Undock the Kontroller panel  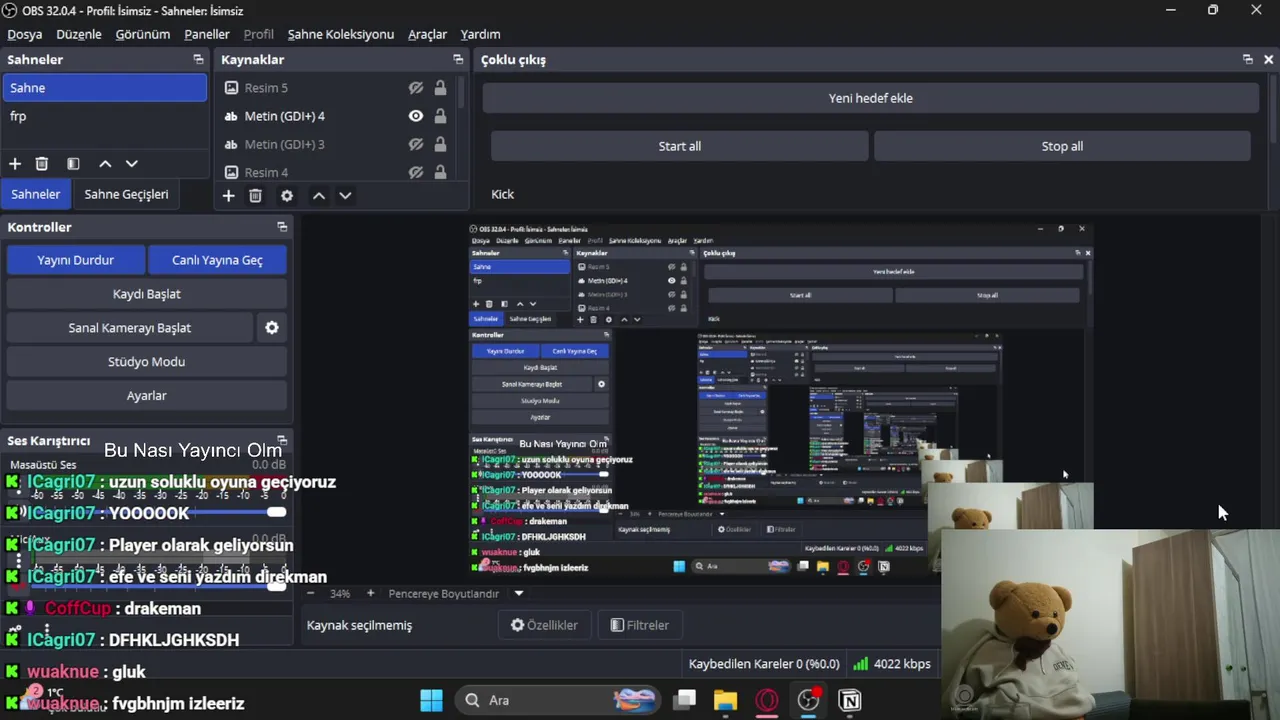click(x=282, y=227)
